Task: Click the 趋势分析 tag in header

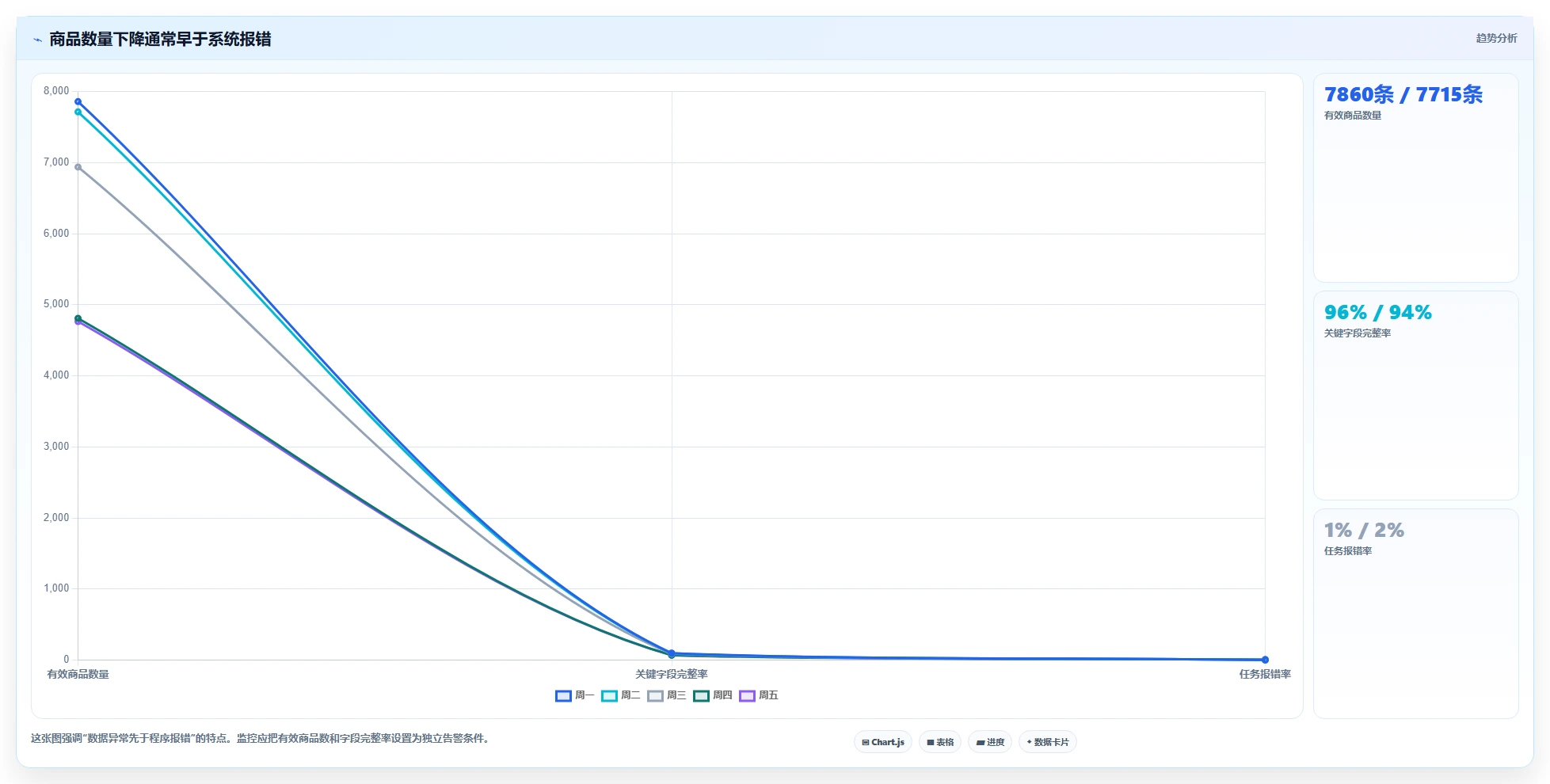Action: click(1496, 38)
